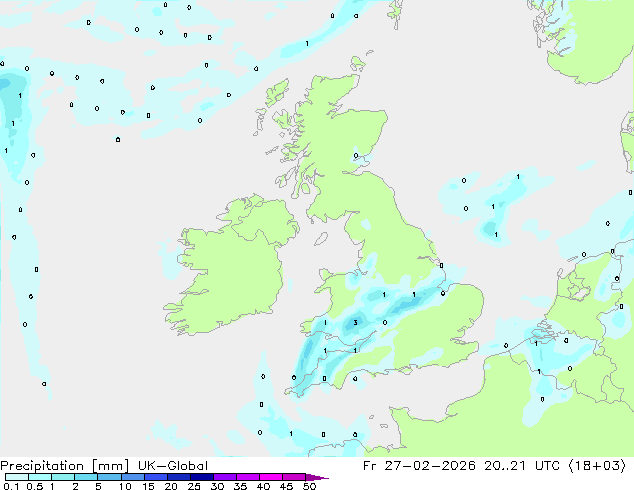This screenshot has width=634, height=490.
Task: Click the '35' legend scale label
Action: pos(240,486)
